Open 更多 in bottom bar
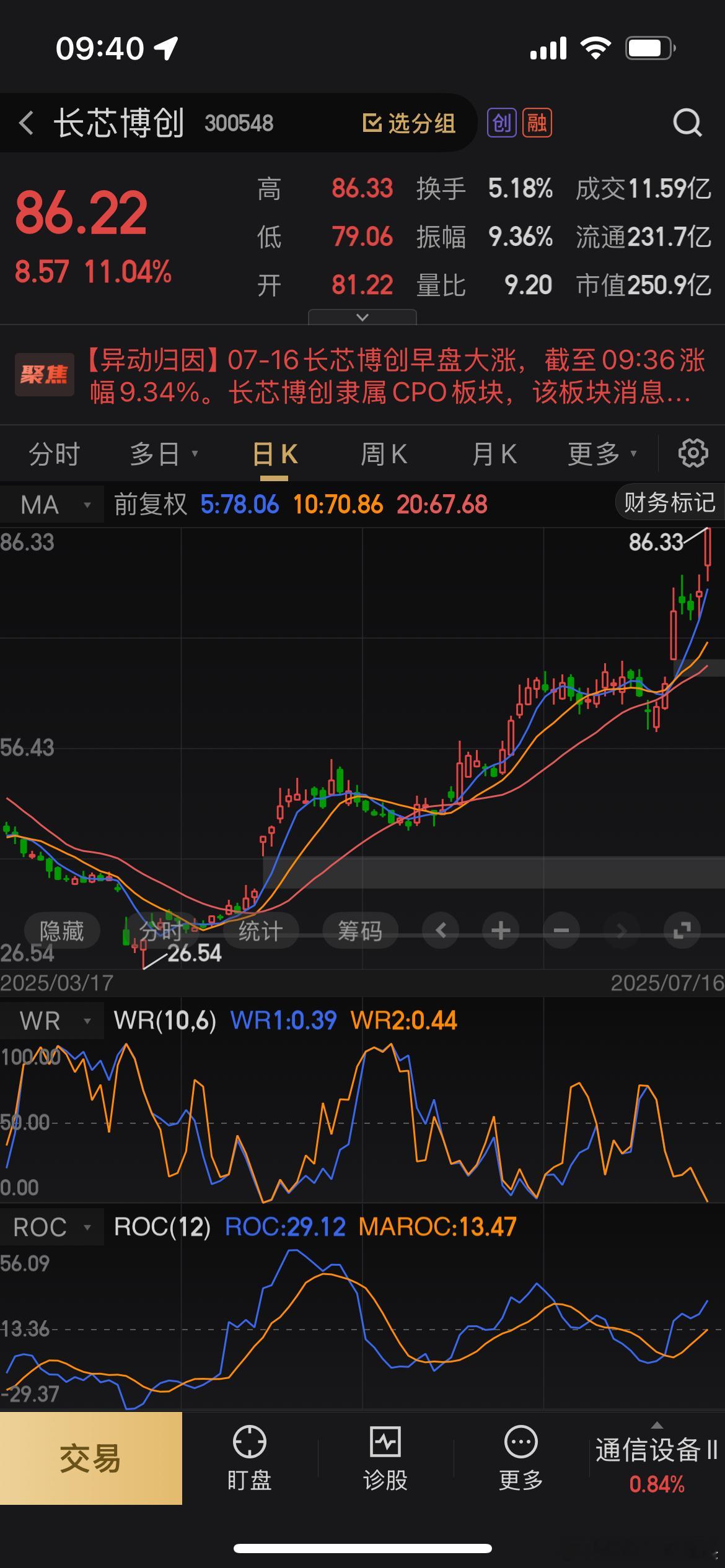This screenshot has height=1568, width=725. pos(521,1458)
